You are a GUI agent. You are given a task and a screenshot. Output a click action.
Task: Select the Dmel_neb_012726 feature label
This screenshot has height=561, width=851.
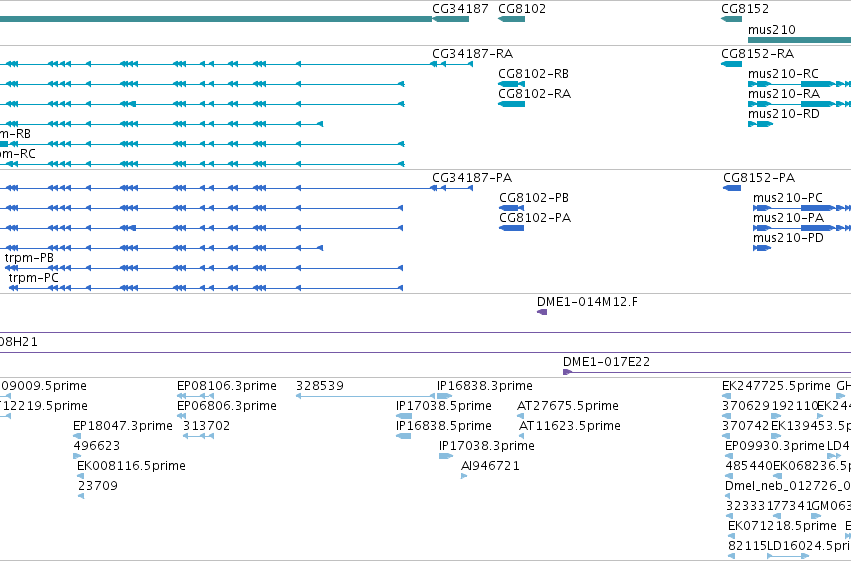783,486
